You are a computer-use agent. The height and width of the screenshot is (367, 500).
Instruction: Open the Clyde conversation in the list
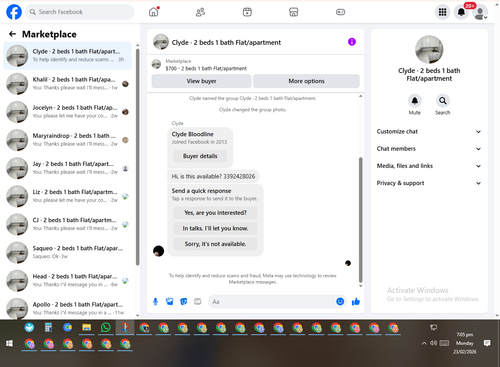pyautogui.click(x=68, y=56)
